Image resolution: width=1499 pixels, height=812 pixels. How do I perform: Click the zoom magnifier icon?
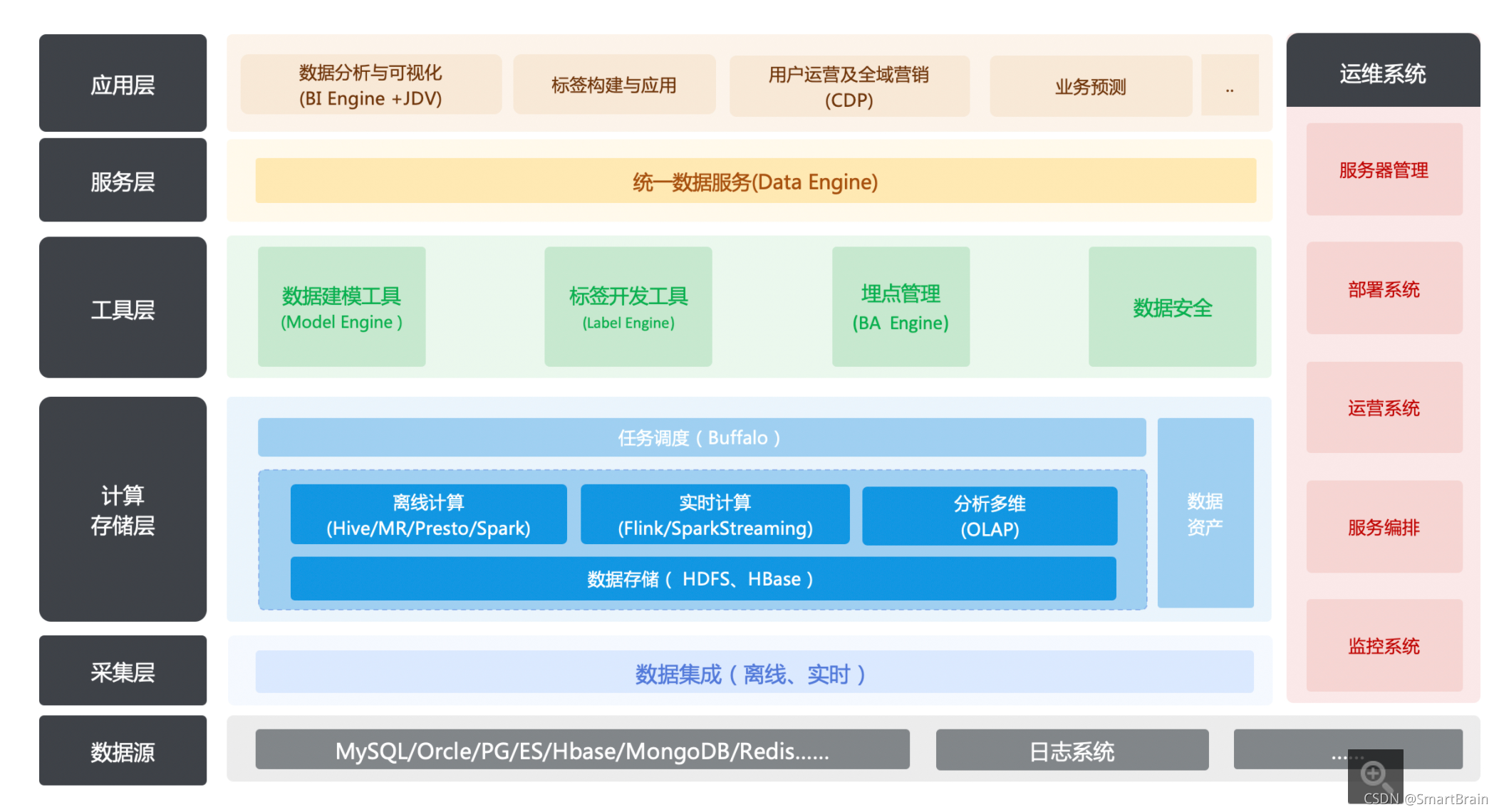(x=1374, y=774)
